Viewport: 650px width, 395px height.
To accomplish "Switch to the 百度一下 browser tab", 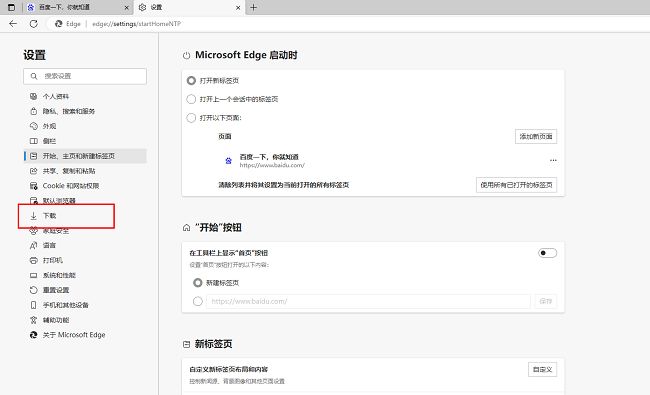I will pyautogui.click(x=77, y=7).
